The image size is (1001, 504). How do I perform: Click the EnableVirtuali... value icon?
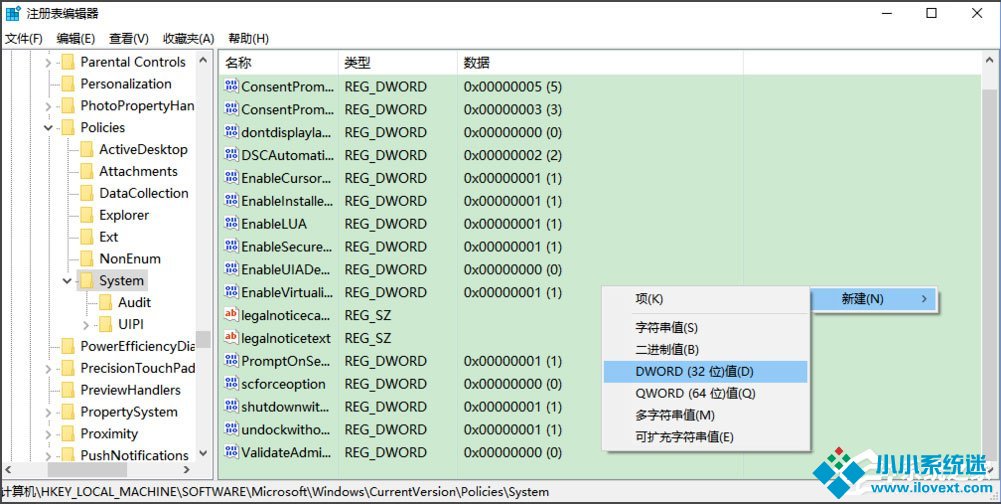(x=231, y=292)
